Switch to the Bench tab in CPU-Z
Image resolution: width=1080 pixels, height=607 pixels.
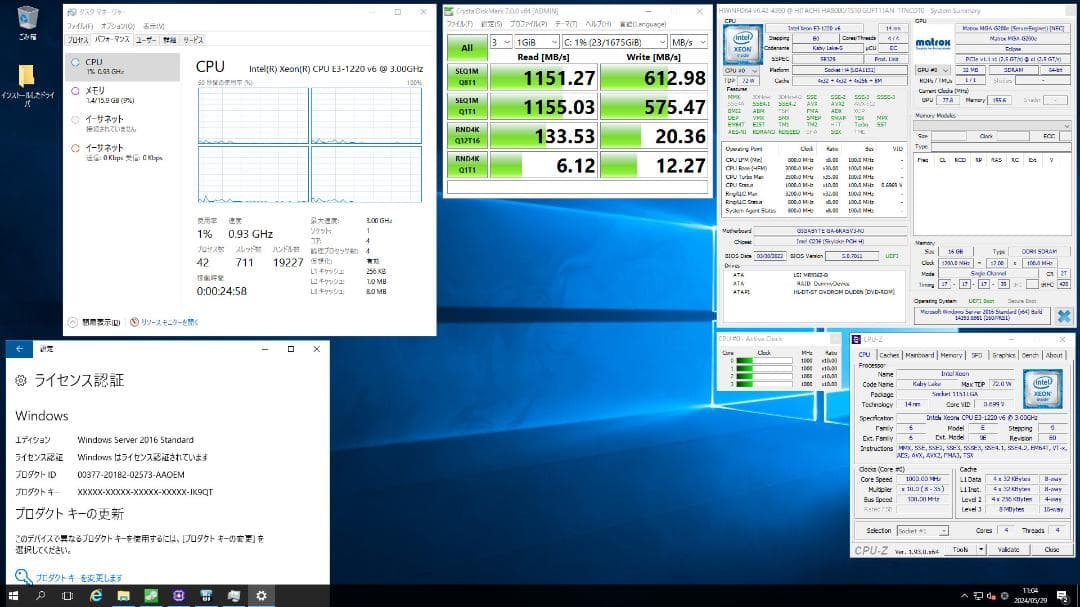click(1030, 353)
